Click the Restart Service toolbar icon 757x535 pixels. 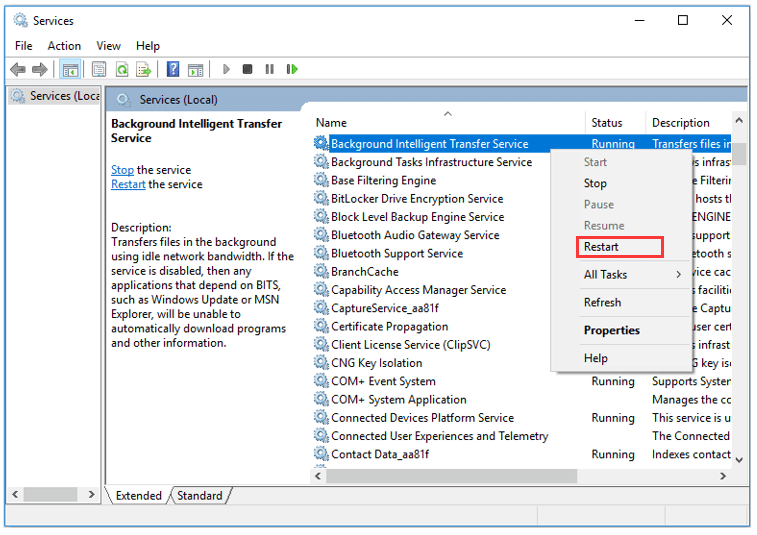tap(292, 70)
